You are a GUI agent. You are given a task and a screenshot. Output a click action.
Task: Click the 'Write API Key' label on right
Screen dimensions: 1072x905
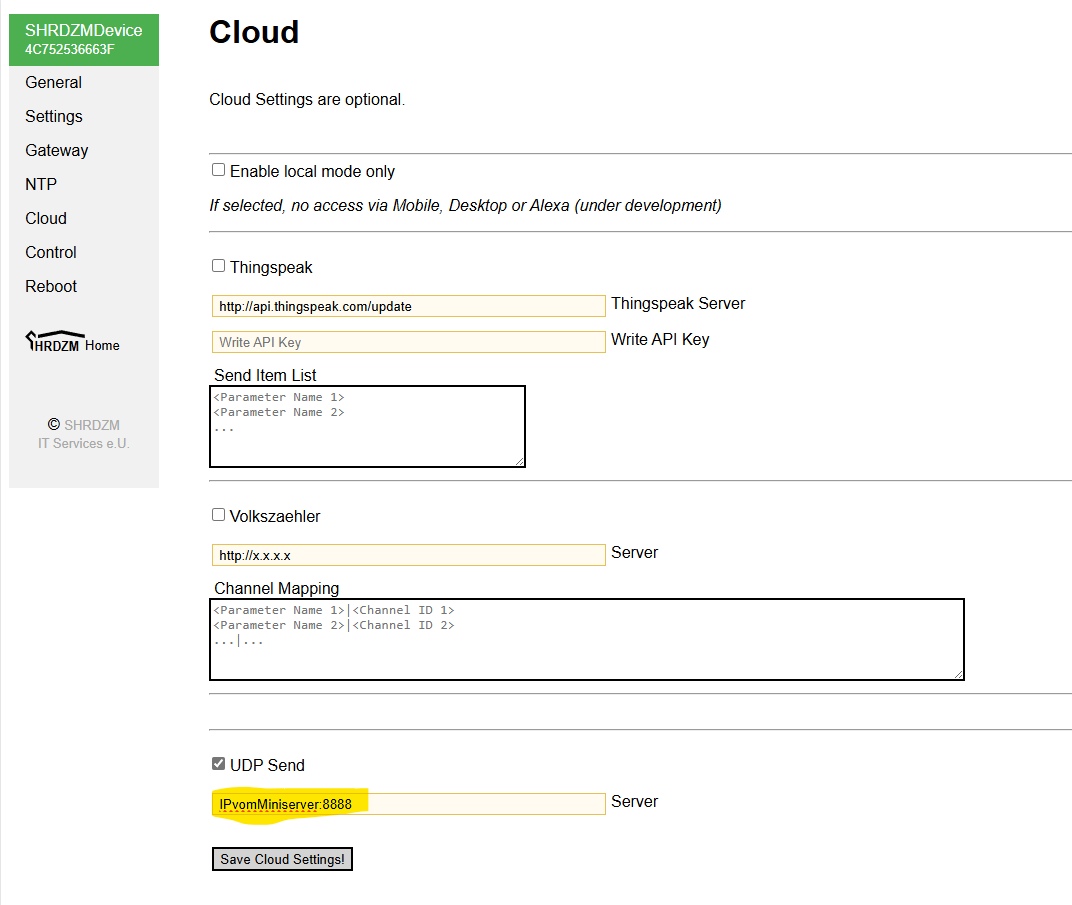click(660, 340)
